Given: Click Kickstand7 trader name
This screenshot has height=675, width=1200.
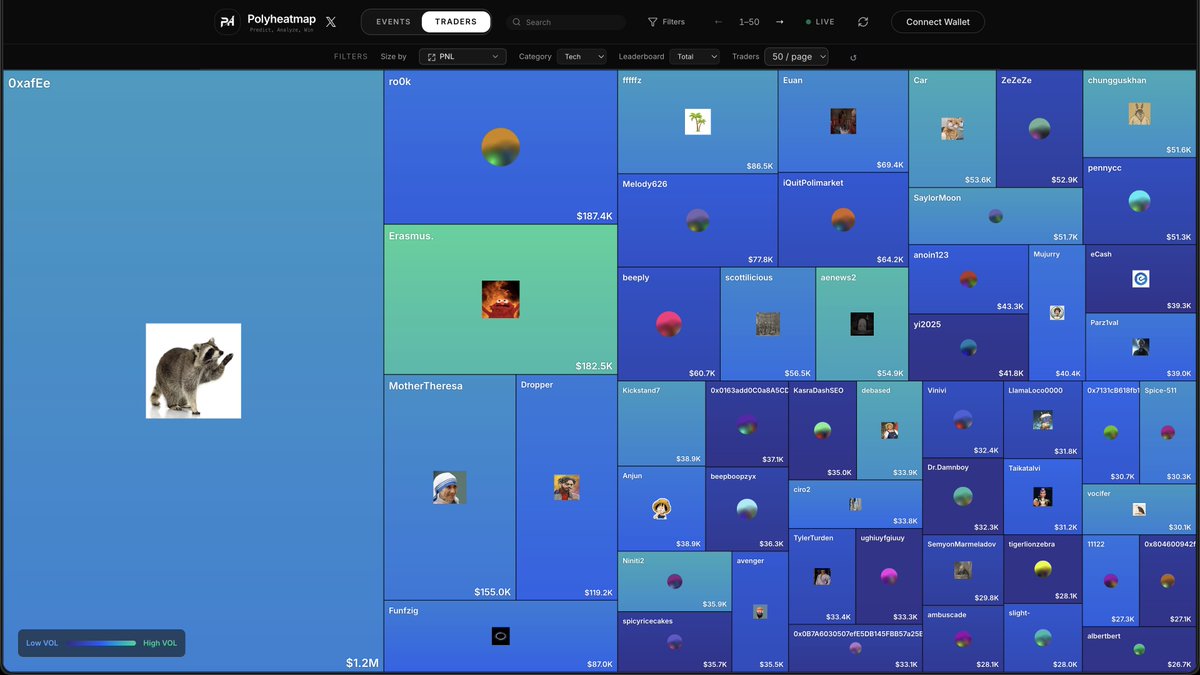Looking at the screenshot, I should point(641,391).
